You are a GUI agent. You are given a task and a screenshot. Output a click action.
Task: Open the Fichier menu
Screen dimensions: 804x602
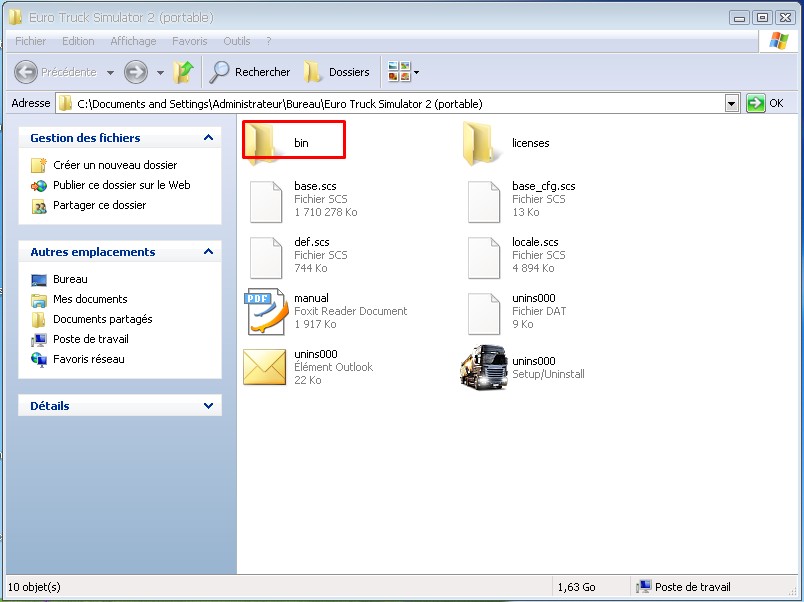[x=30, y=41]
